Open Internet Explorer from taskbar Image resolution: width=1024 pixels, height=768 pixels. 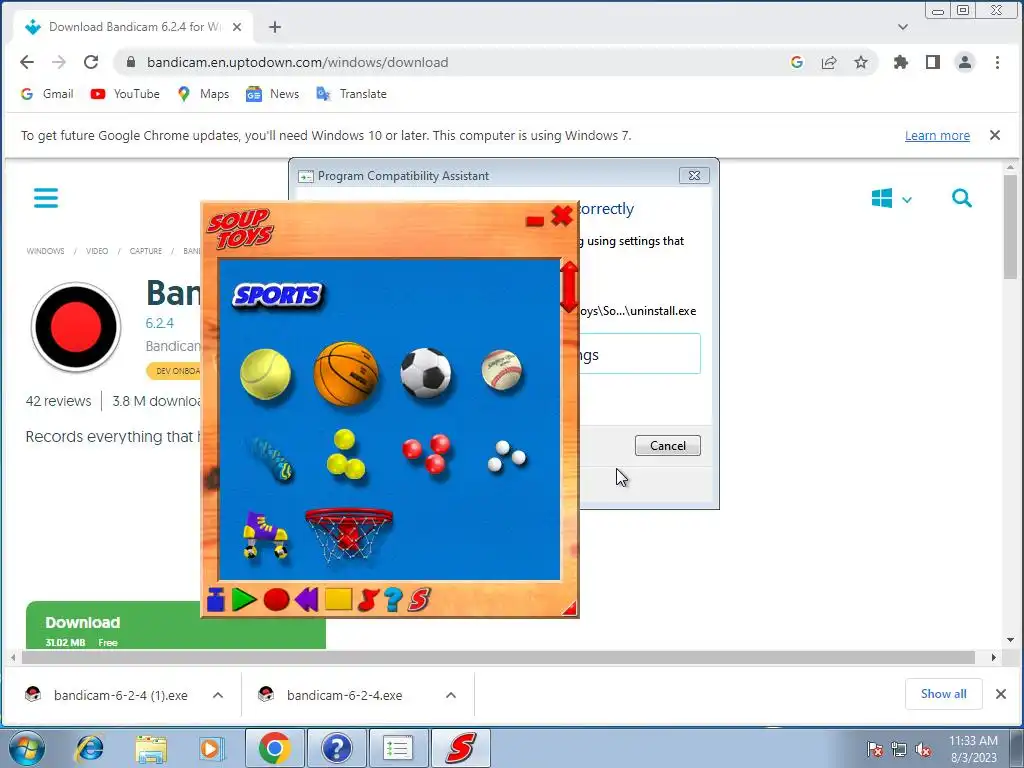point(90,748)
